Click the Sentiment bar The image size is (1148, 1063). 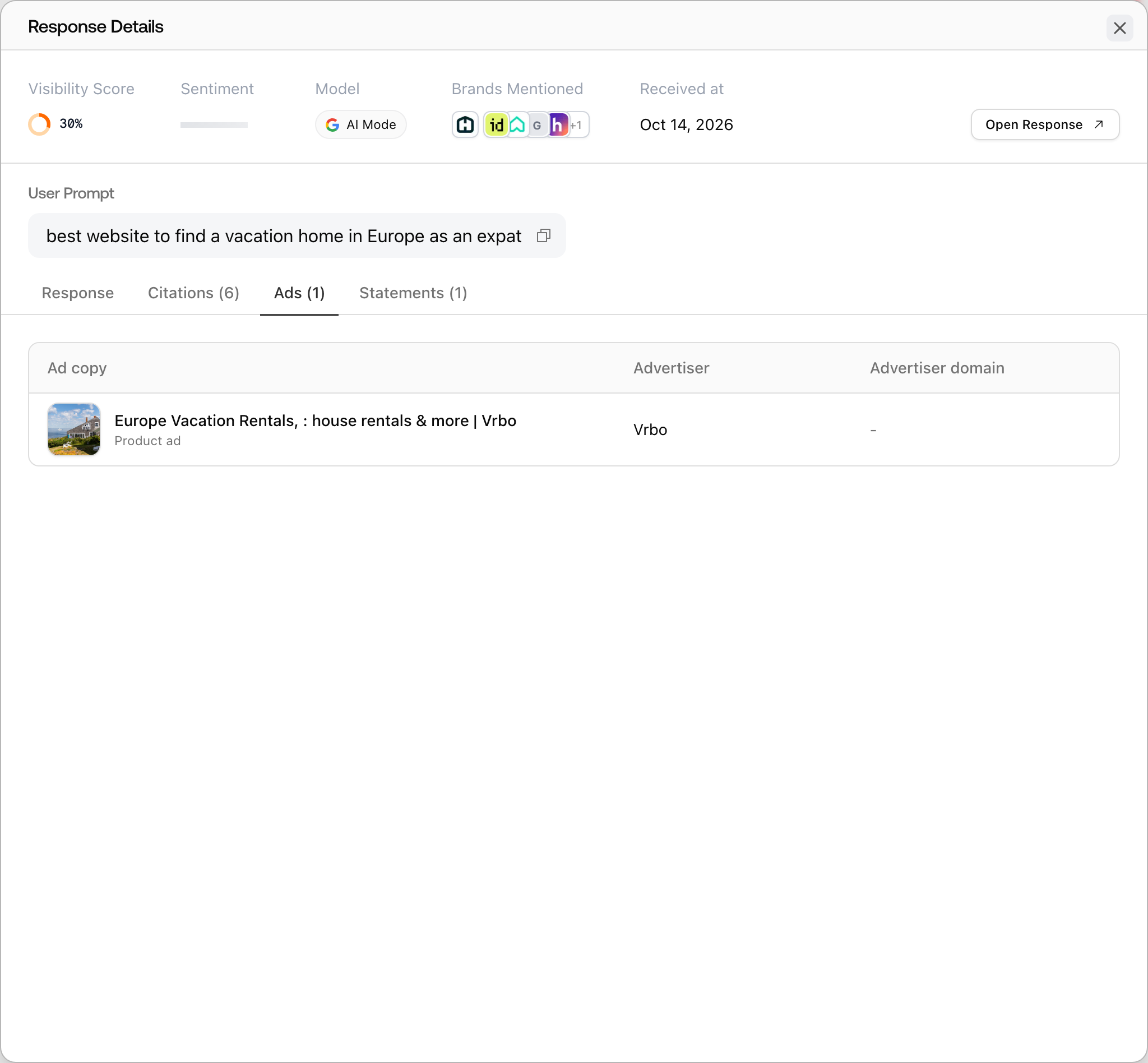(x=214, y=125)
